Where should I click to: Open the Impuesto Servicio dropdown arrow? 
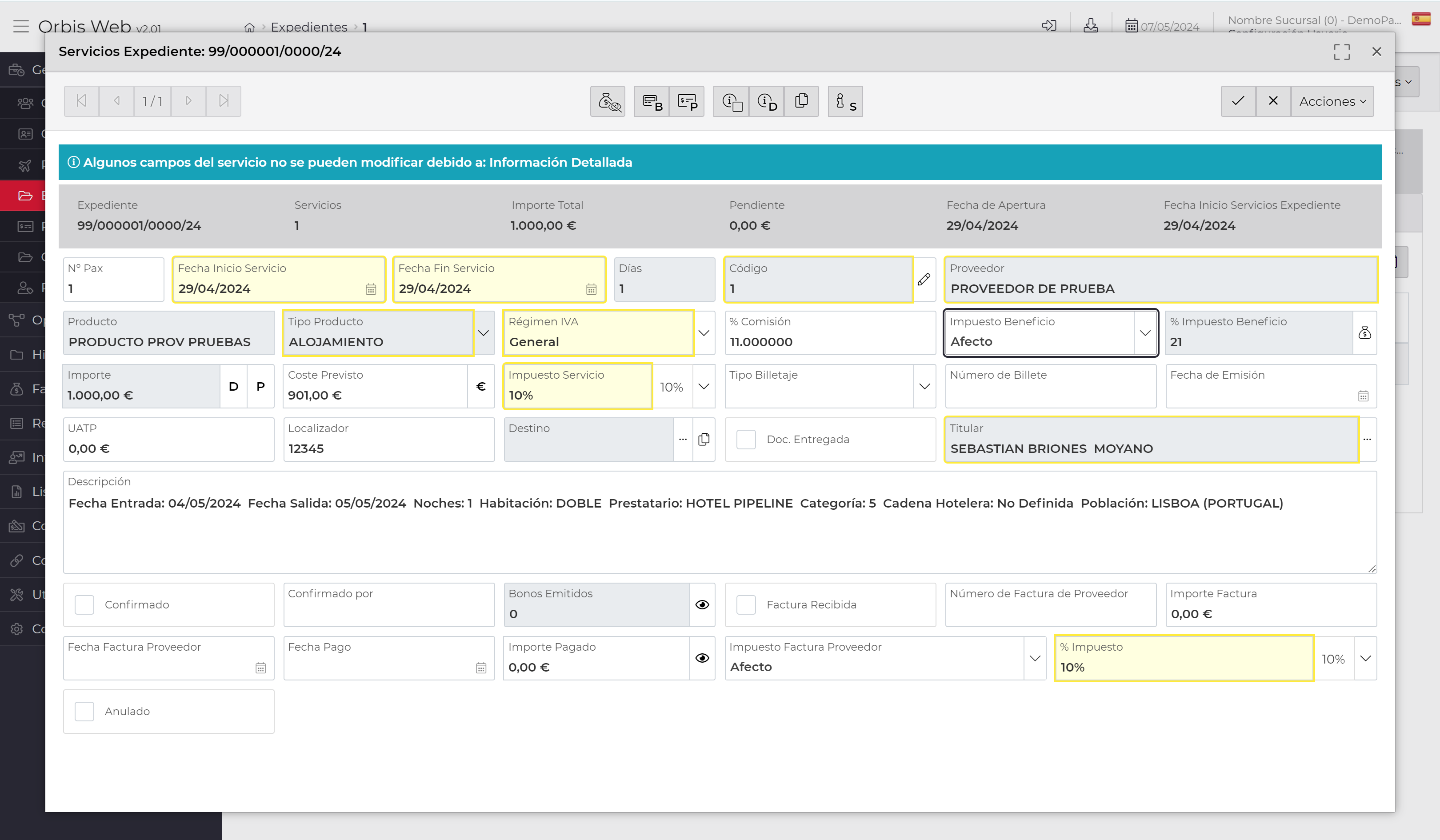coord(704,386)
